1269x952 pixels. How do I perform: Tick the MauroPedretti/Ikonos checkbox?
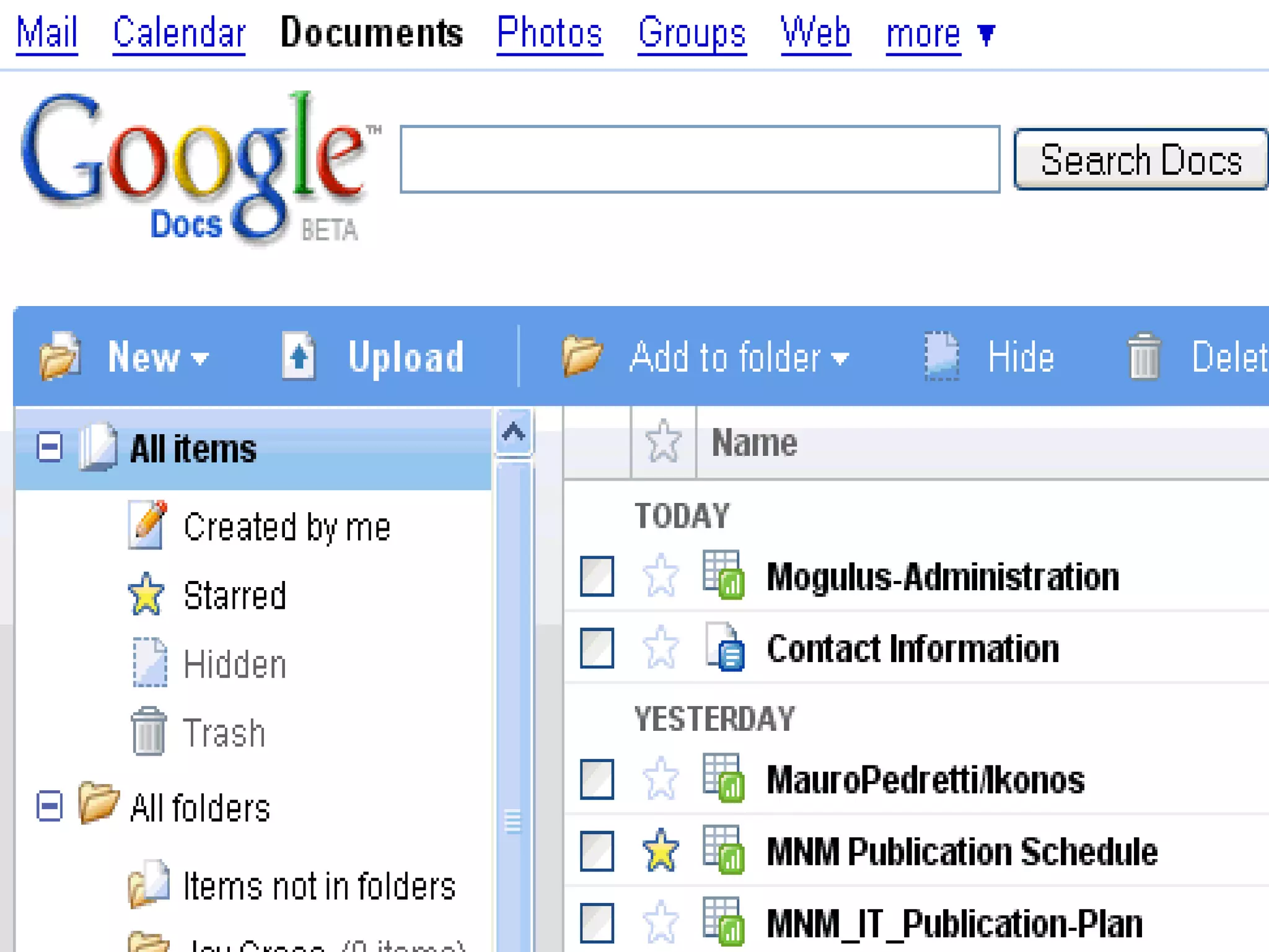(597, 779)
